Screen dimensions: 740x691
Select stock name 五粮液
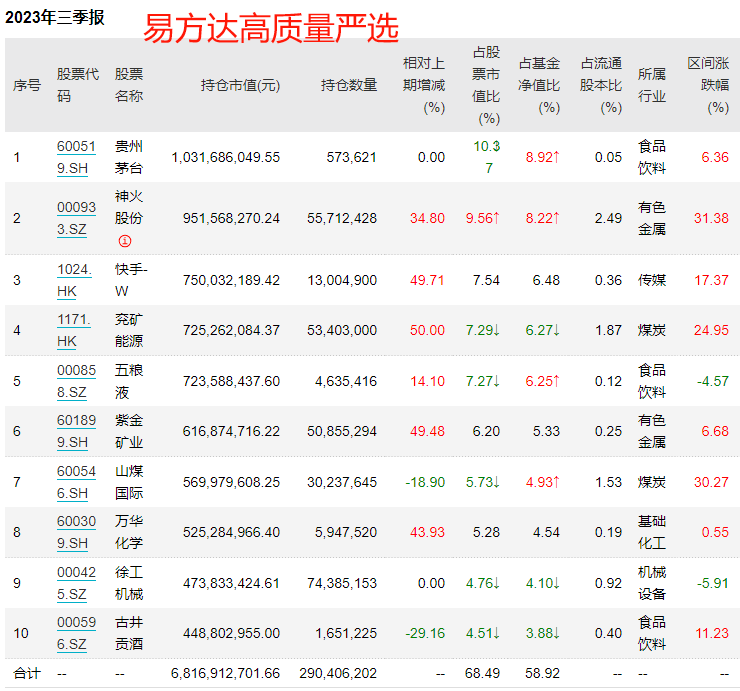click(129, 381)
